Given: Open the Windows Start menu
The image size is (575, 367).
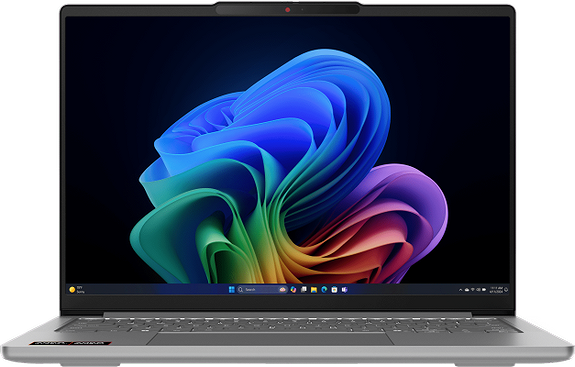Looking at the screenshot, I should click(232, 290).
